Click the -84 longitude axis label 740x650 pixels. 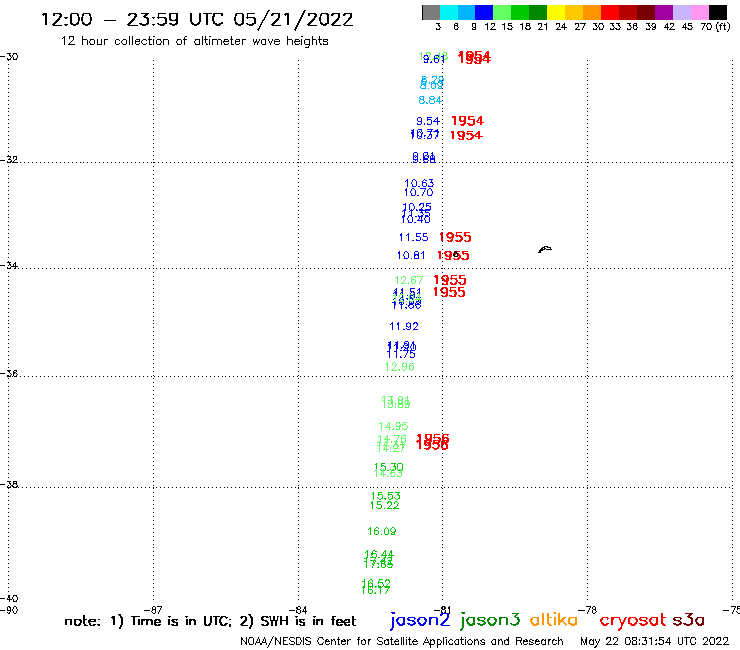298,610
